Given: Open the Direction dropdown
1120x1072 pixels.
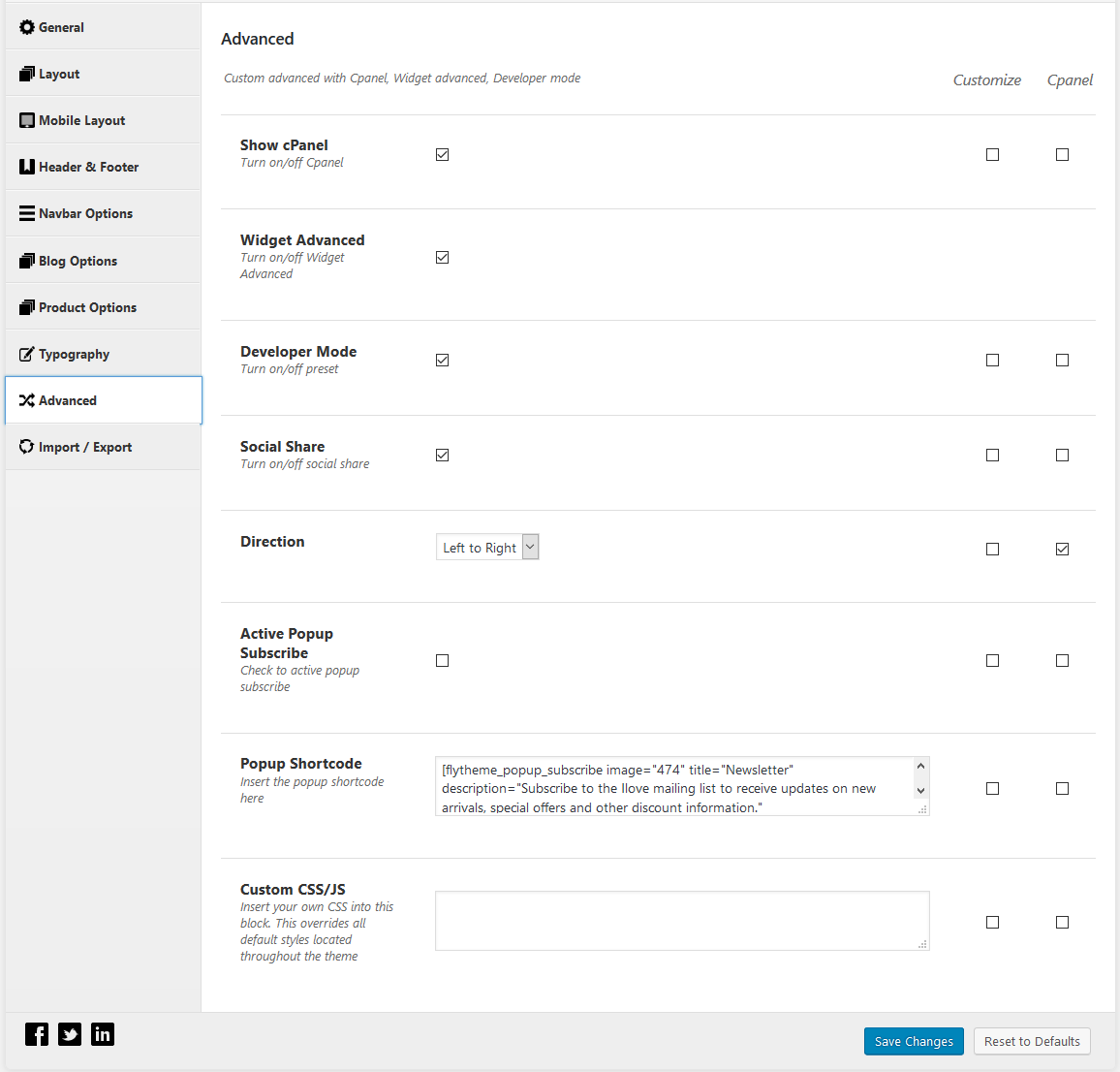Looking at the screenshot, I should pyautogui.click(x=487, y=548).
